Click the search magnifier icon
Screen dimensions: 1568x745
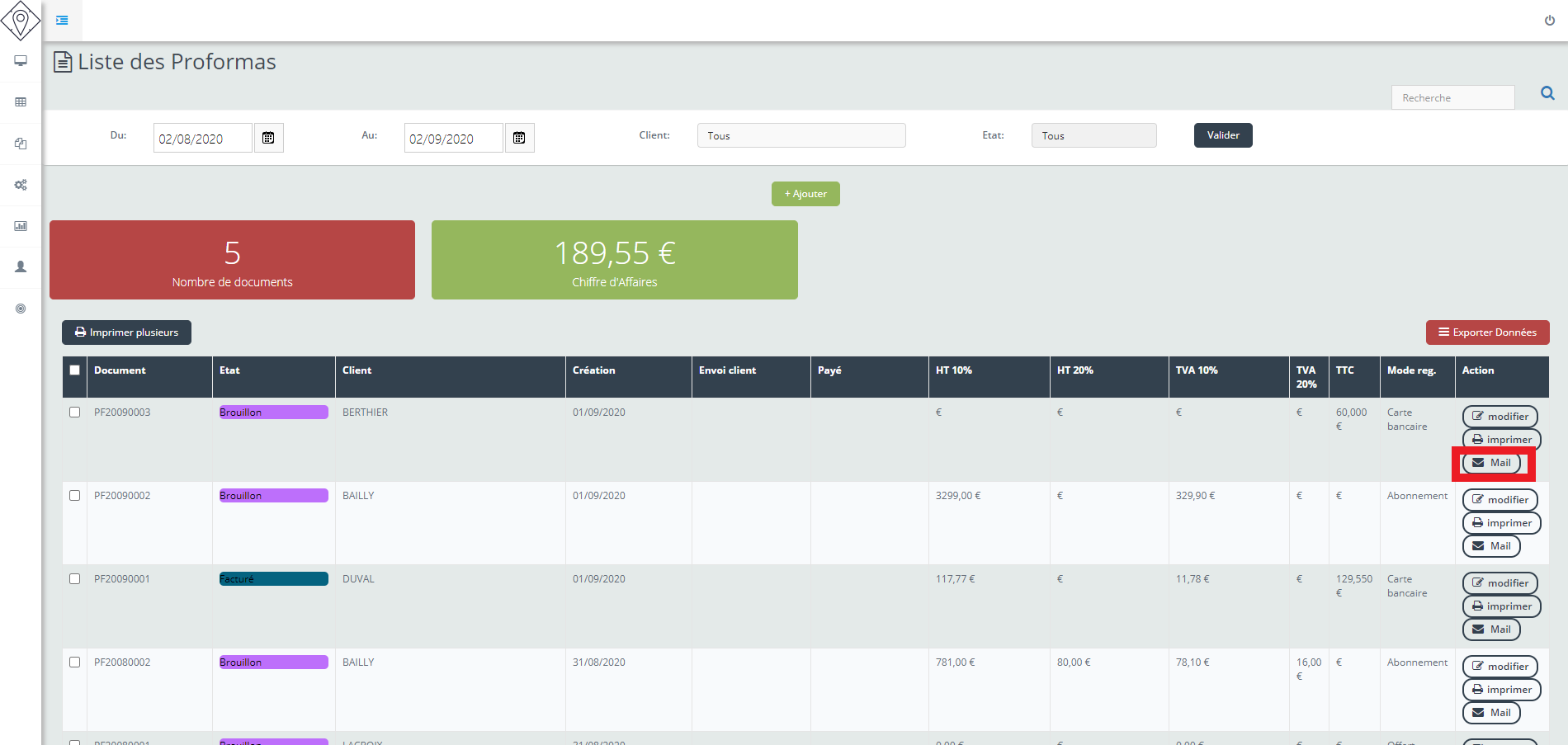(1547, 94)
